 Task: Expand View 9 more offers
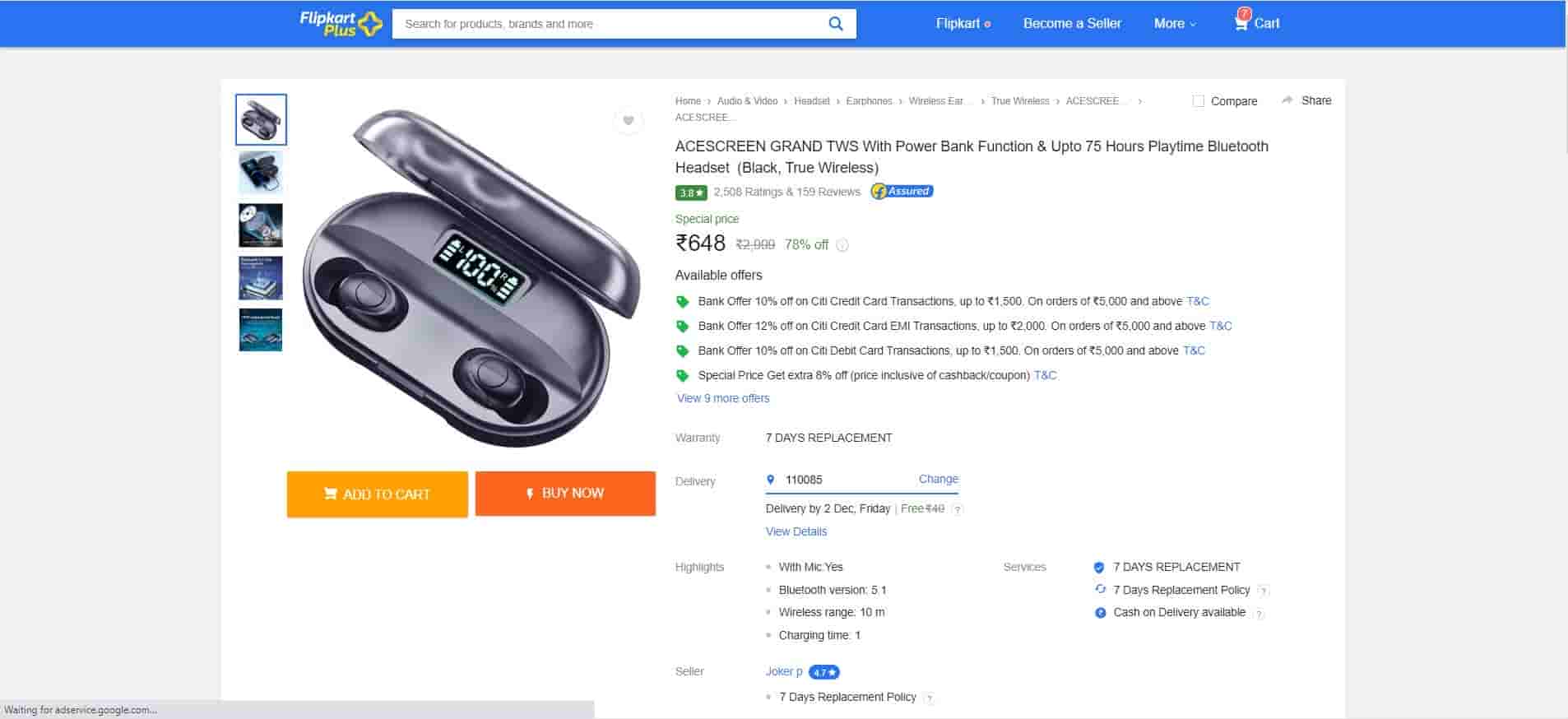[x=723, y=398]
